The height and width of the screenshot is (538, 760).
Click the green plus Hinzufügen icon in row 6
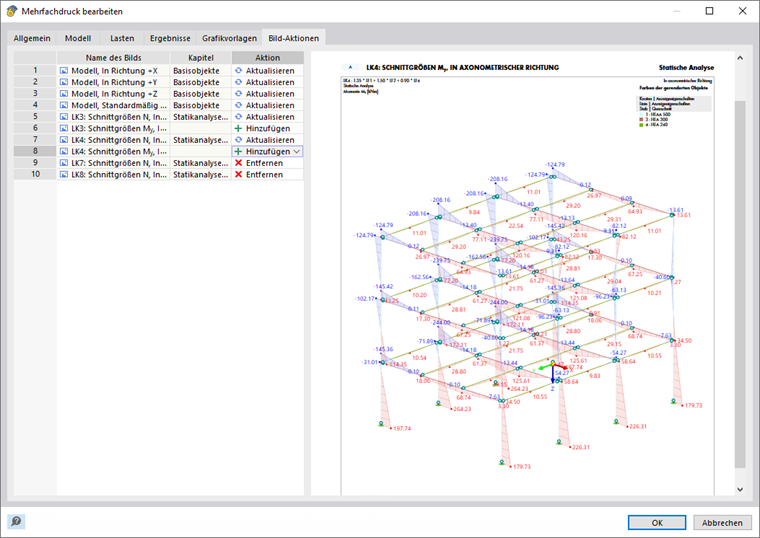pyautogui.click(x=238, y=128)
